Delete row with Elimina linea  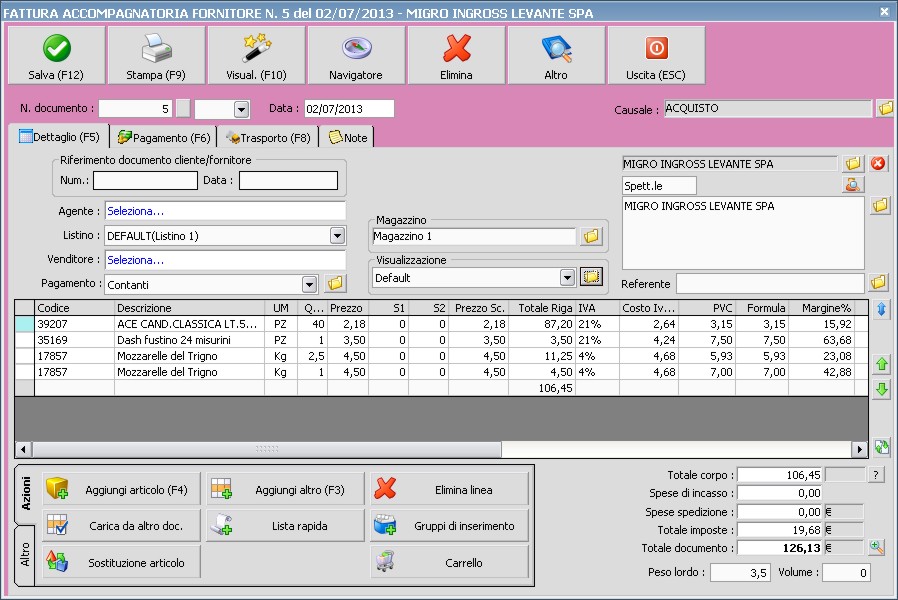click(x=450, y=490)
